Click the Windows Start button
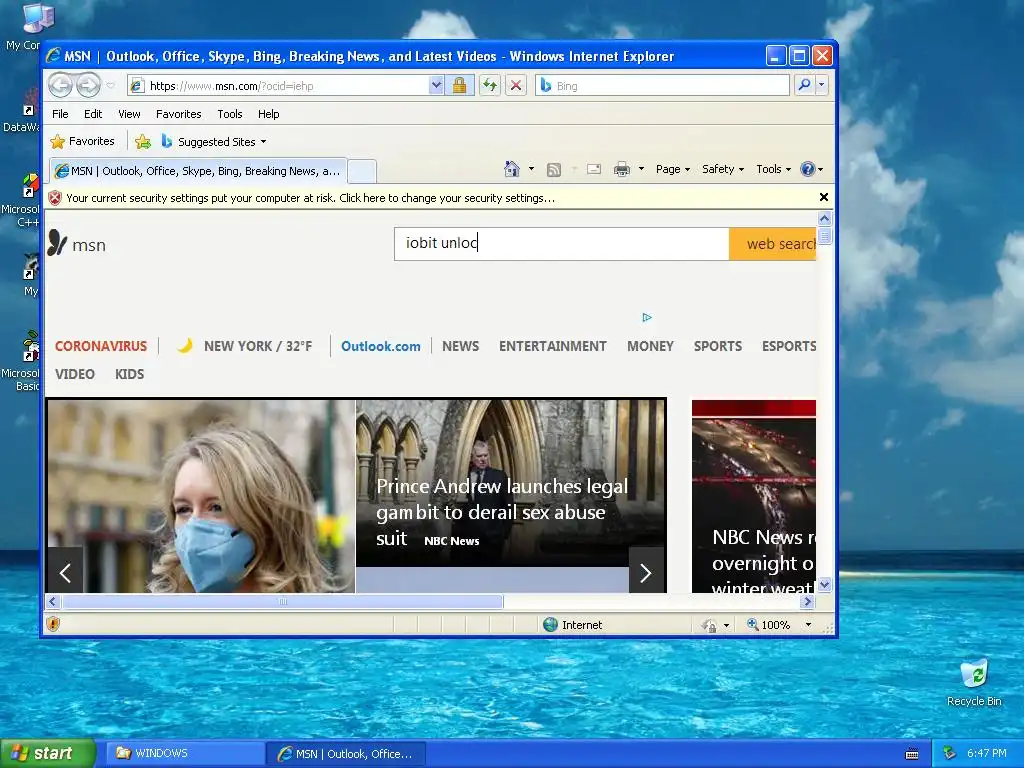 [47, 753]
